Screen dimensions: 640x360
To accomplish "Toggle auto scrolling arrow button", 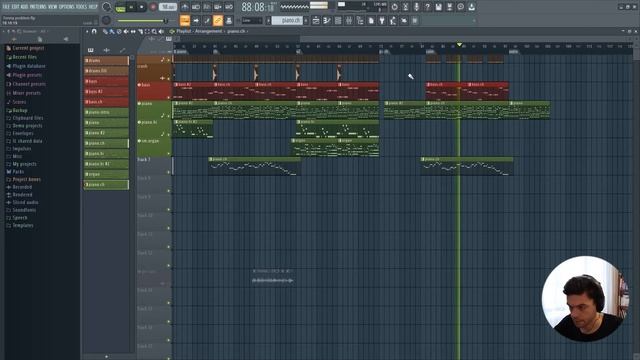I will point(196,20).
